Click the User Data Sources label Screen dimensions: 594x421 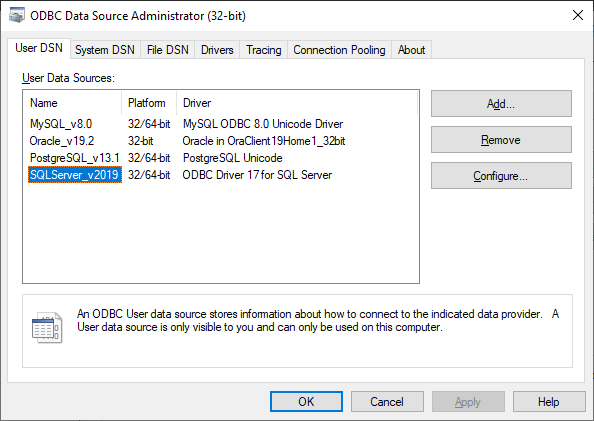coord(68,78)
